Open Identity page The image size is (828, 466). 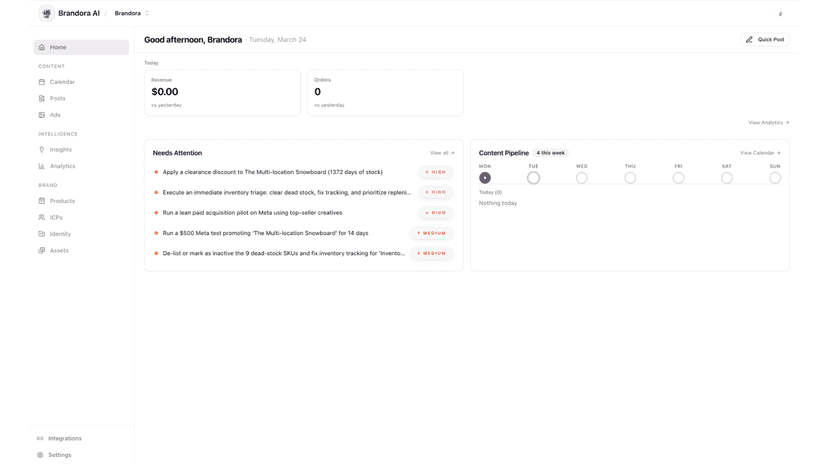[x=81, y=234]
